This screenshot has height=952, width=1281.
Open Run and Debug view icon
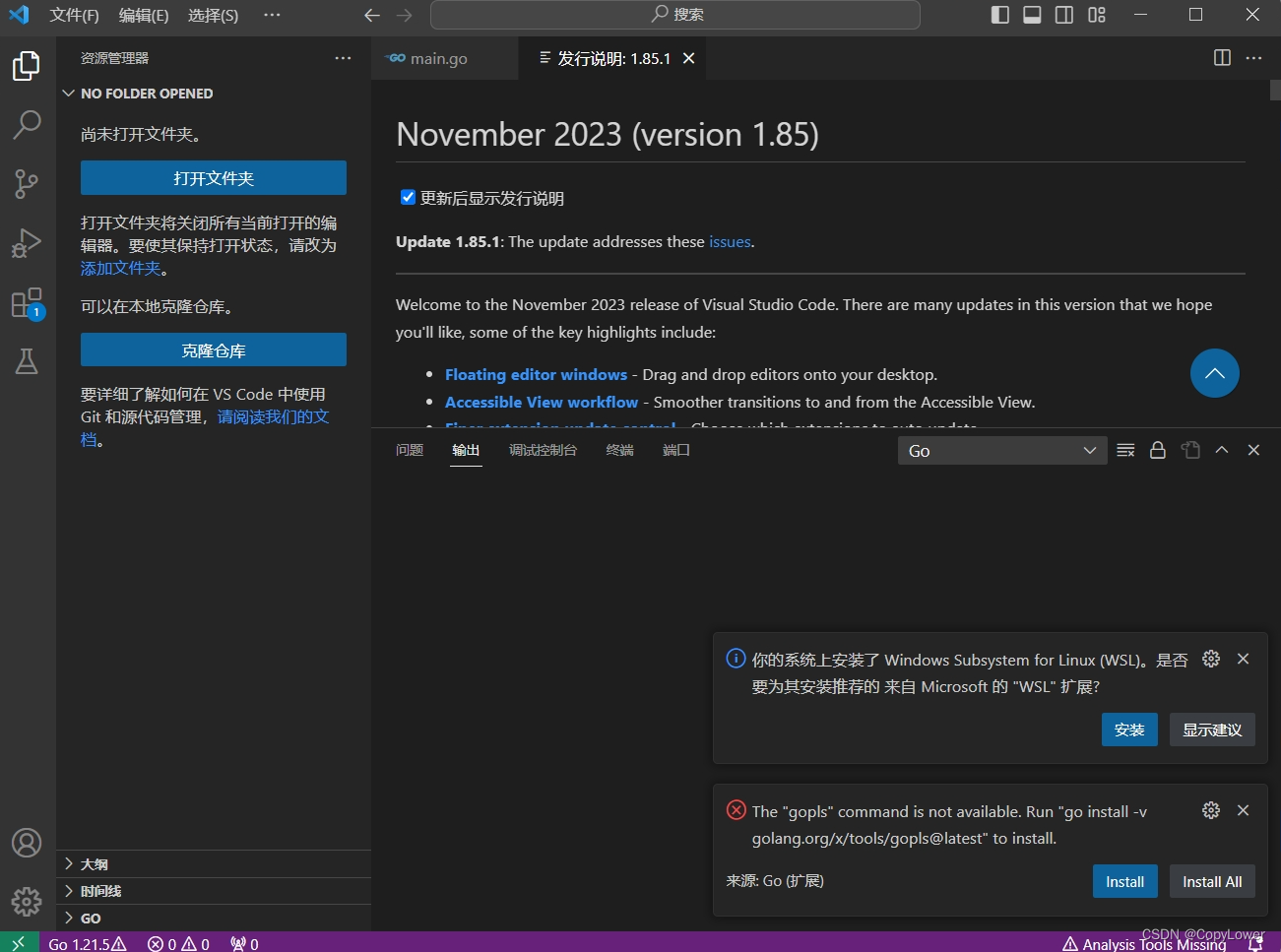[27, 242]
